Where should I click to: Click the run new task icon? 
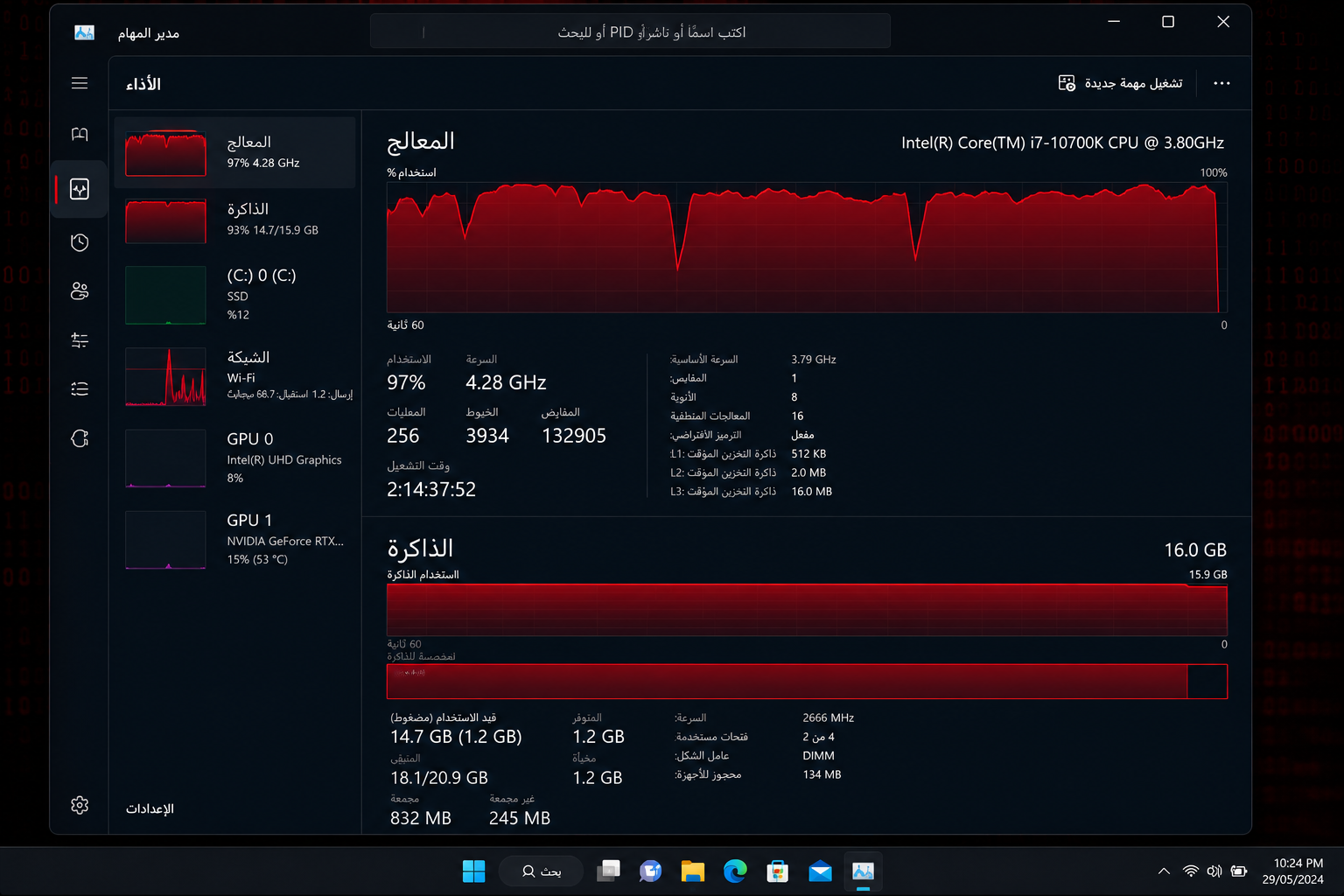pos(1067,83)
